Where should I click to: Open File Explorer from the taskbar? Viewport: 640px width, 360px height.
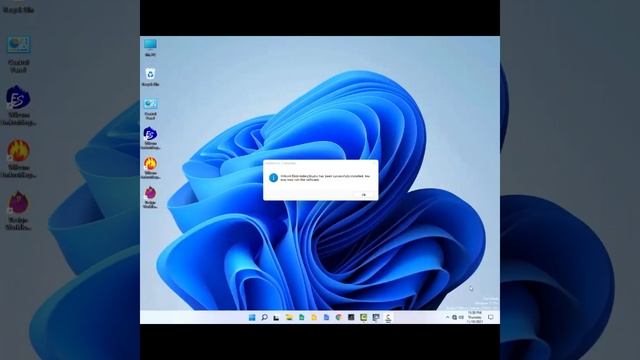tap(289, 317)
